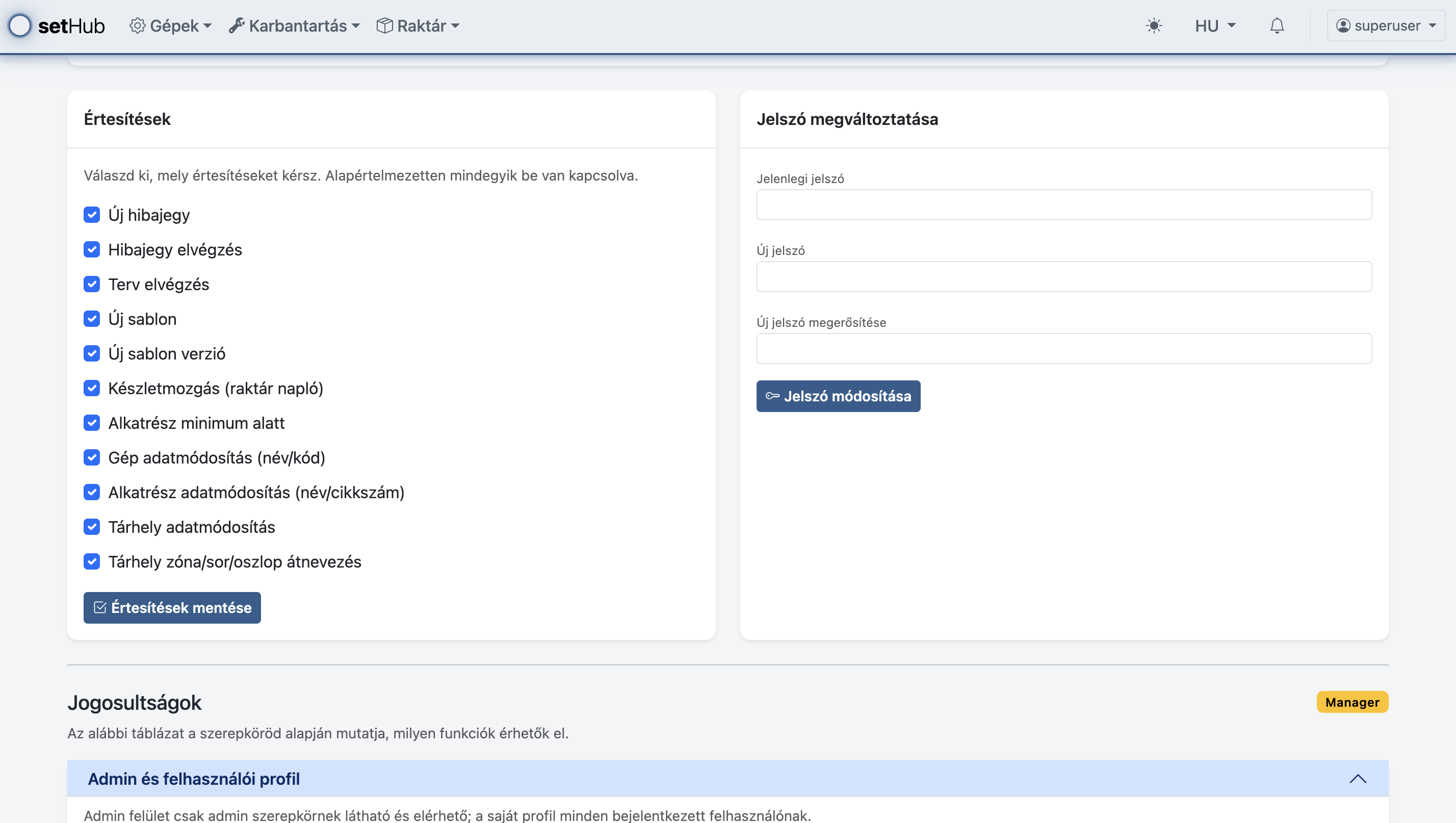Click the Értesítések mentése button
1456x823 pixels.
coord(172,608)
